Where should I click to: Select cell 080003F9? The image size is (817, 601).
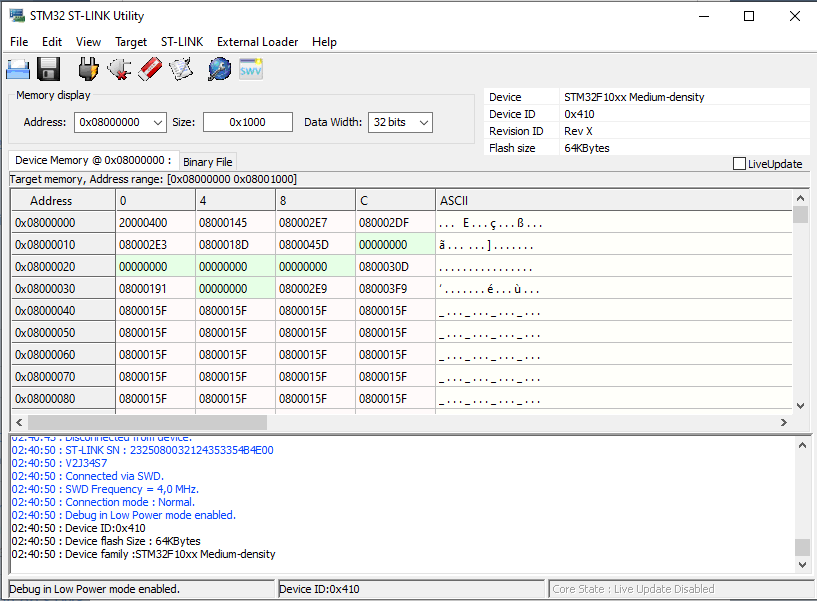395,288
